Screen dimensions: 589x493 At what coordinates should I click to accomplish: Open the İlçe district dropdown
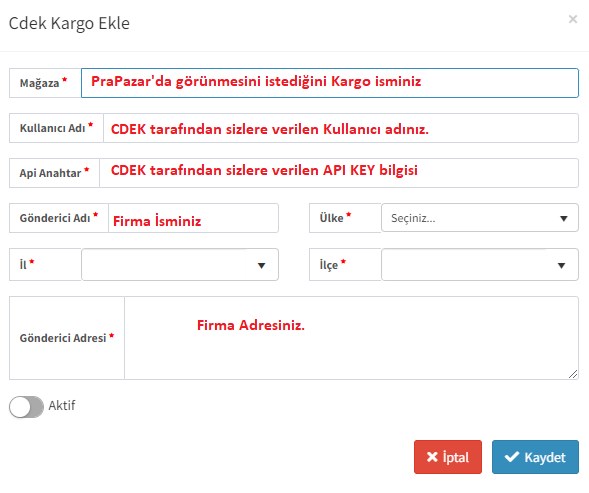click(x=480, y=265)
